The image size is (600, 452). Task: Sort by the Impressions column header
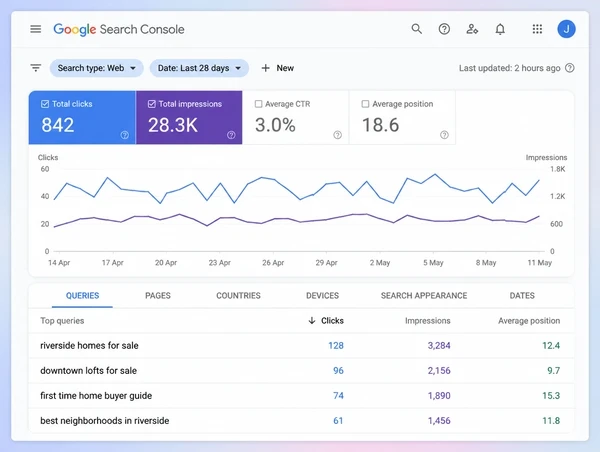(427, 321)
